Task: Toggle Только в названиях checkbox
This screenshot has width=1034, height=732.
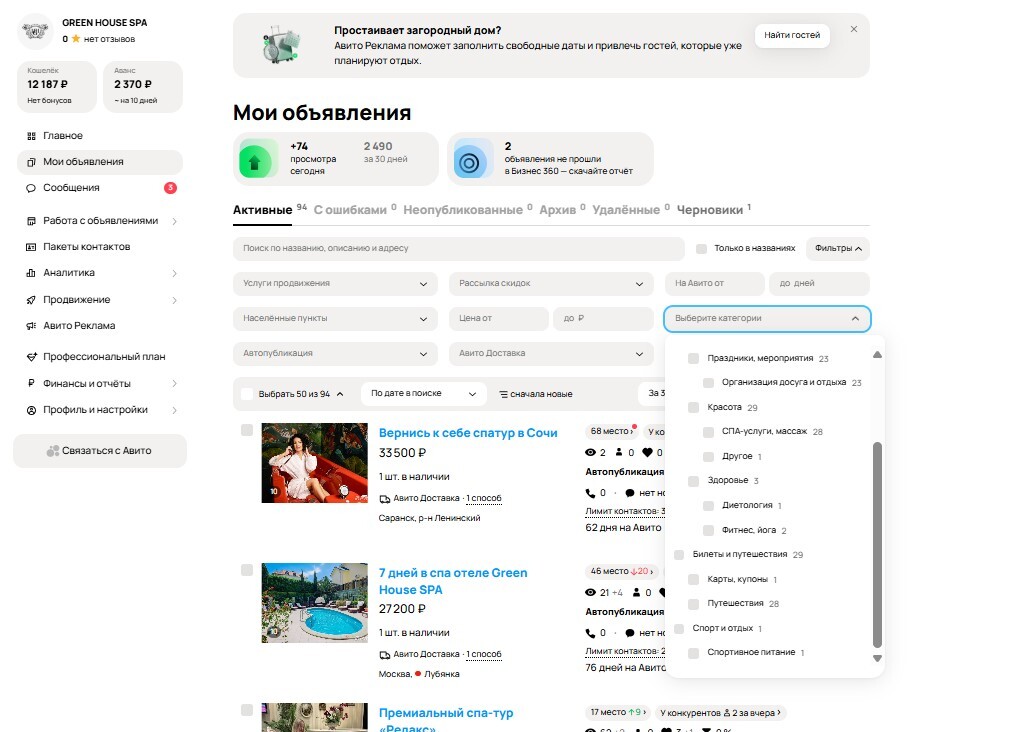Action: tap(702, 249)
